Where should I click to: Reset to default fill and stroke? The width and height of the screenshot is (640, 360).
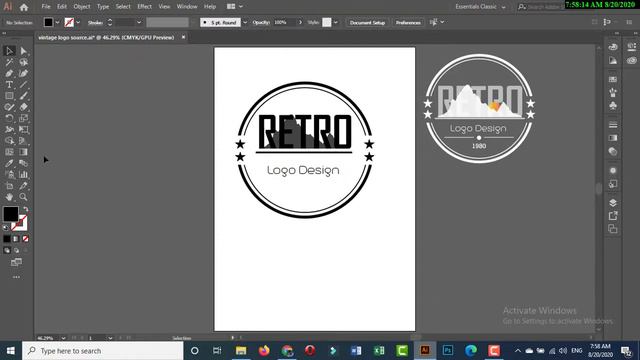click(5, 228)
